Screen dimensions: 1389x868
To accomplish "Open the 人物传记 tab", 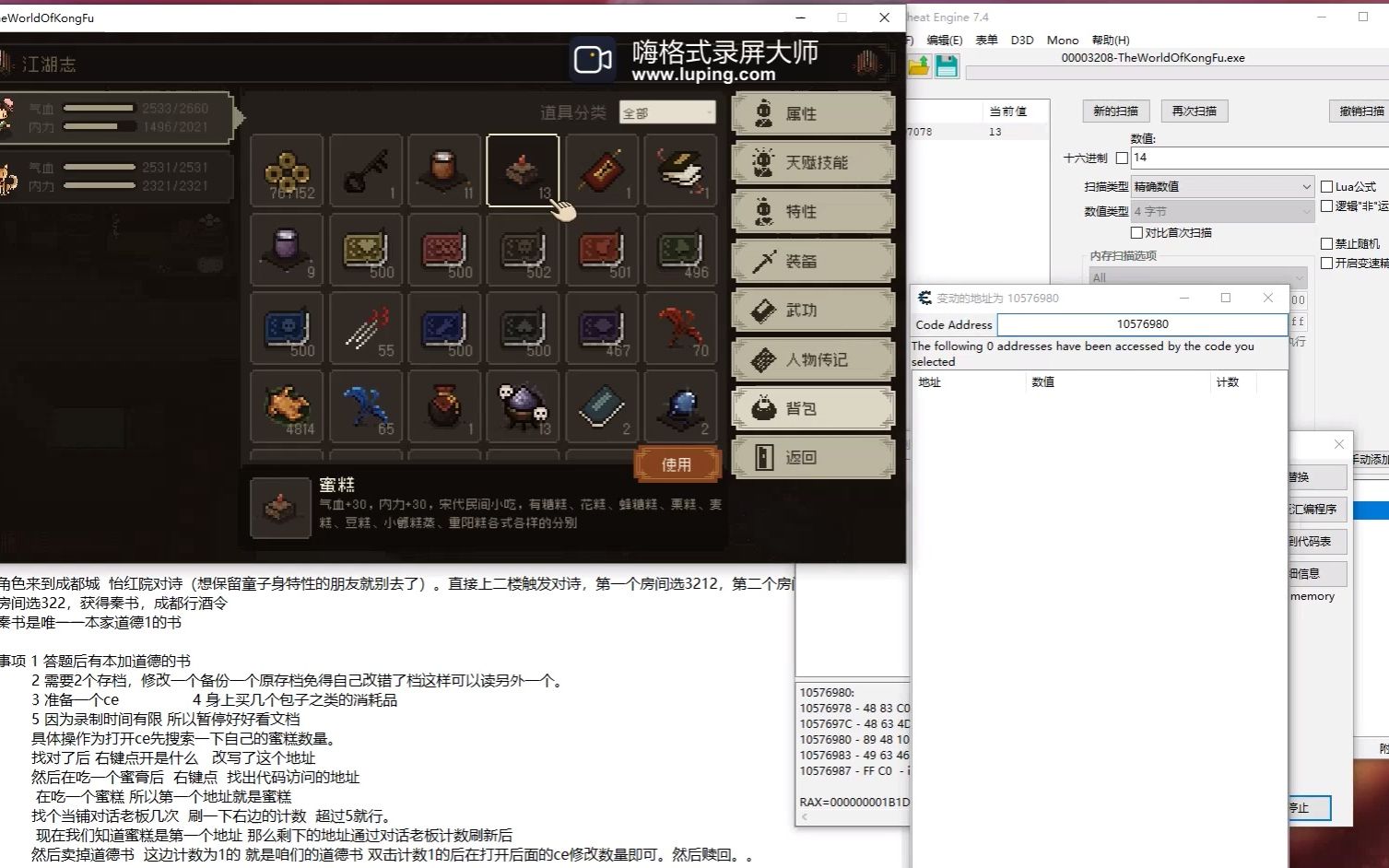I will coord(813,358).
